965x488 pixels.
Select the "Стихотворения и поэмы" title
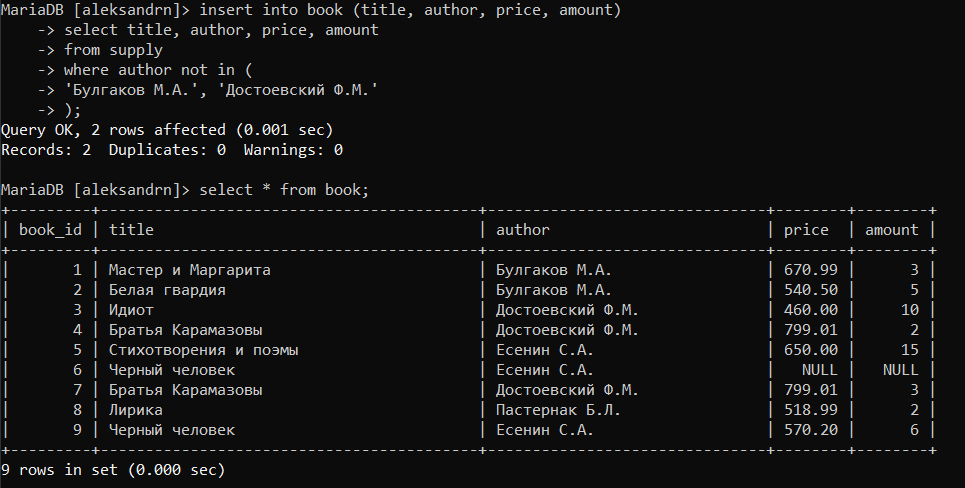[x=204, y=350]
